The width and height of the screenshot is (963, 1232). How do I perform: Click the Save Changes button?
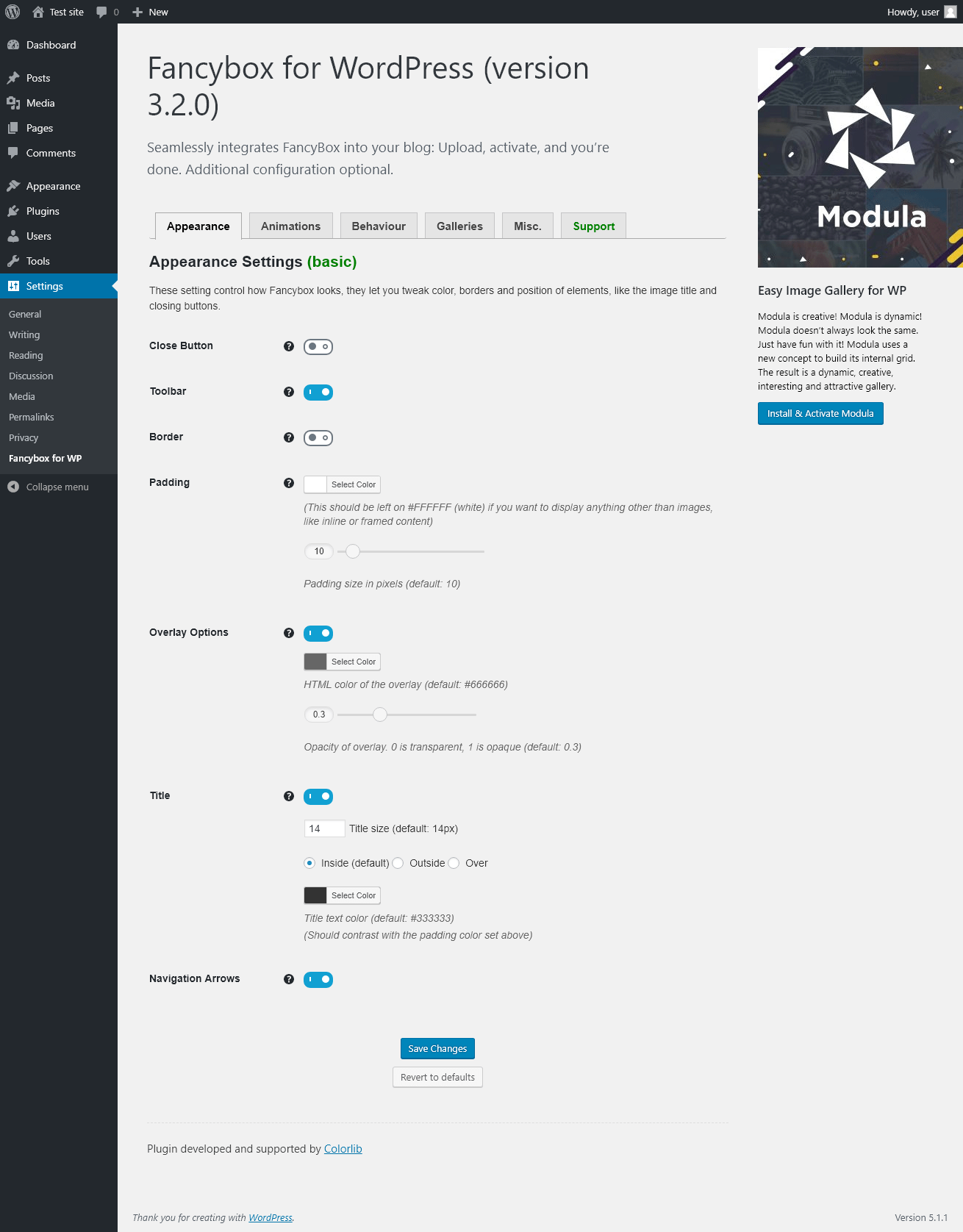[x=437, y=1048]
